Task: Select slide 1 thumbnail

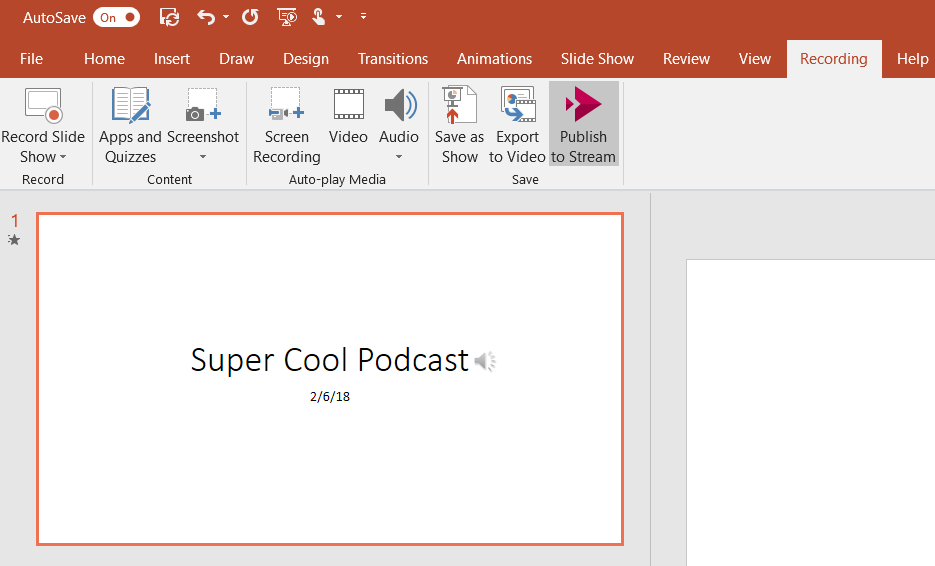Action: pyautogui.click(x=330, y=379)
